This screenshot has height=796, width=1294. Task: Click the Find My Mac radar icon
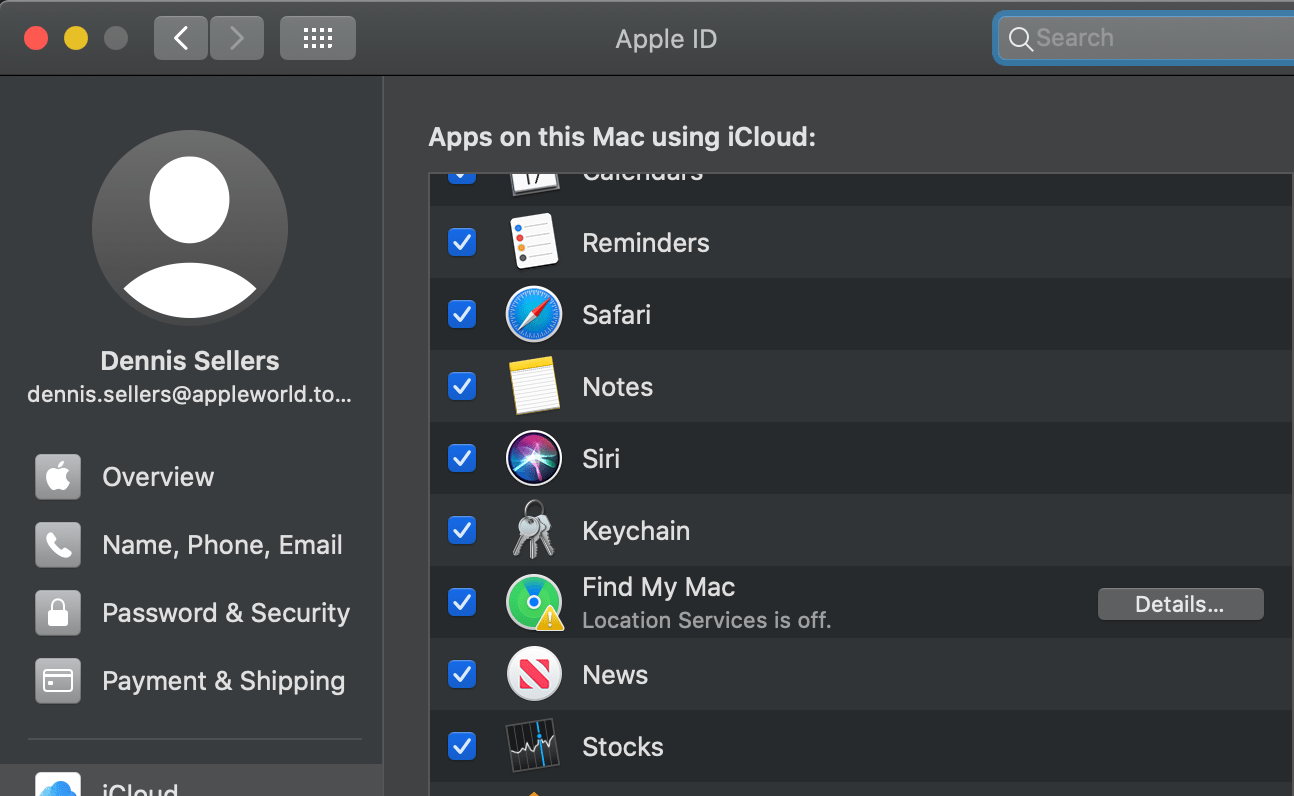(533, 602)
